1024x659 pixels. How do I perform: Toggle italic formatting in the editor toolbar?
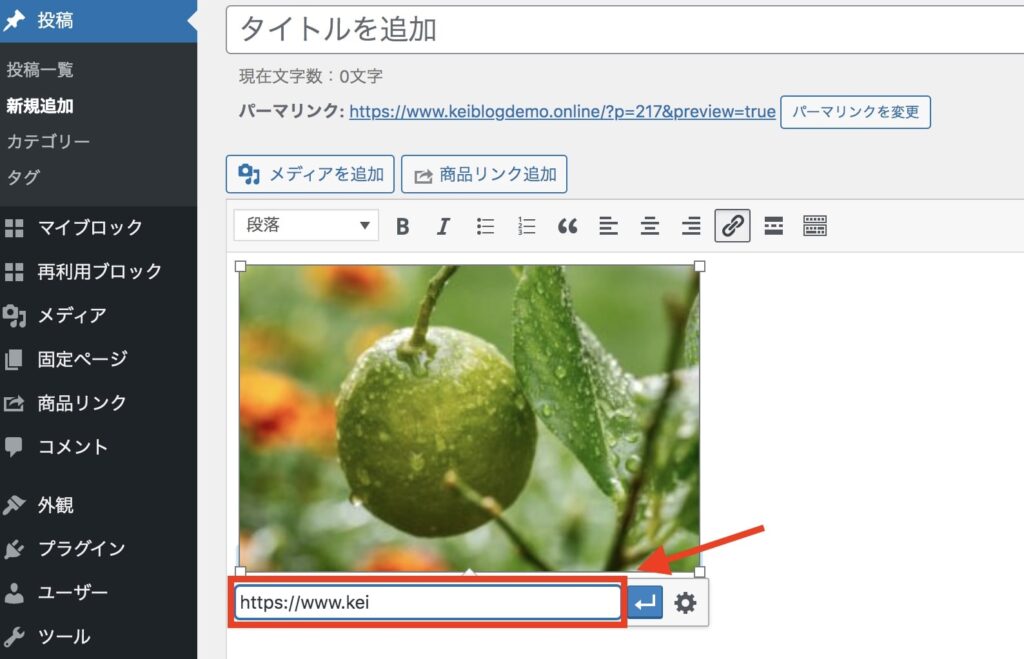443,226
